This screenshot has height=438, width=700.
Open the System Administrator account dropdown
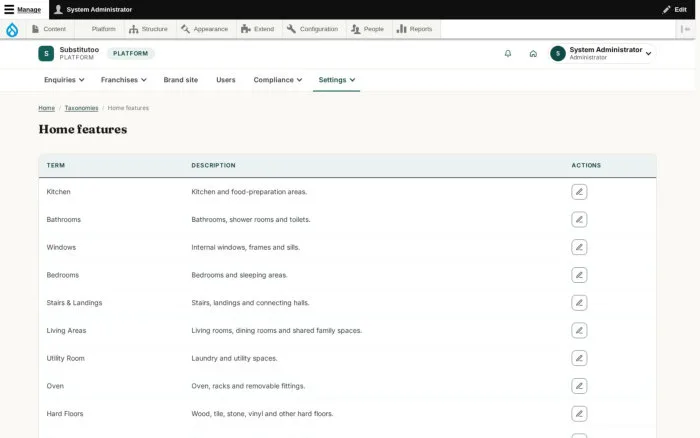coord(602,54)
